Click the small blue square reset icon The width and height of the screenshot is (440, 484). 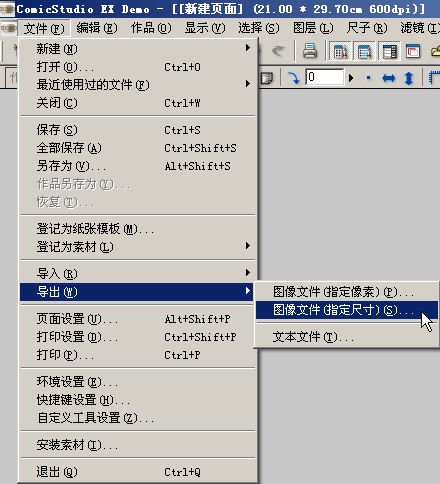tap(368, 78)
